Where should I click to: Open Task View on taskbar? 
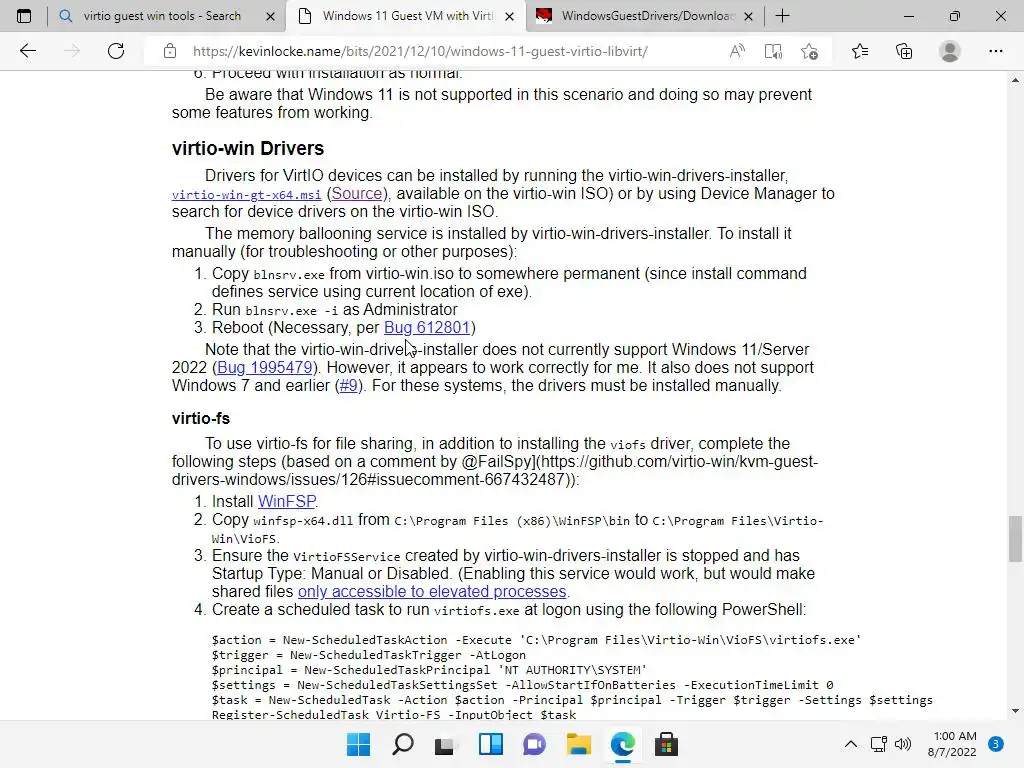(445, 744)
